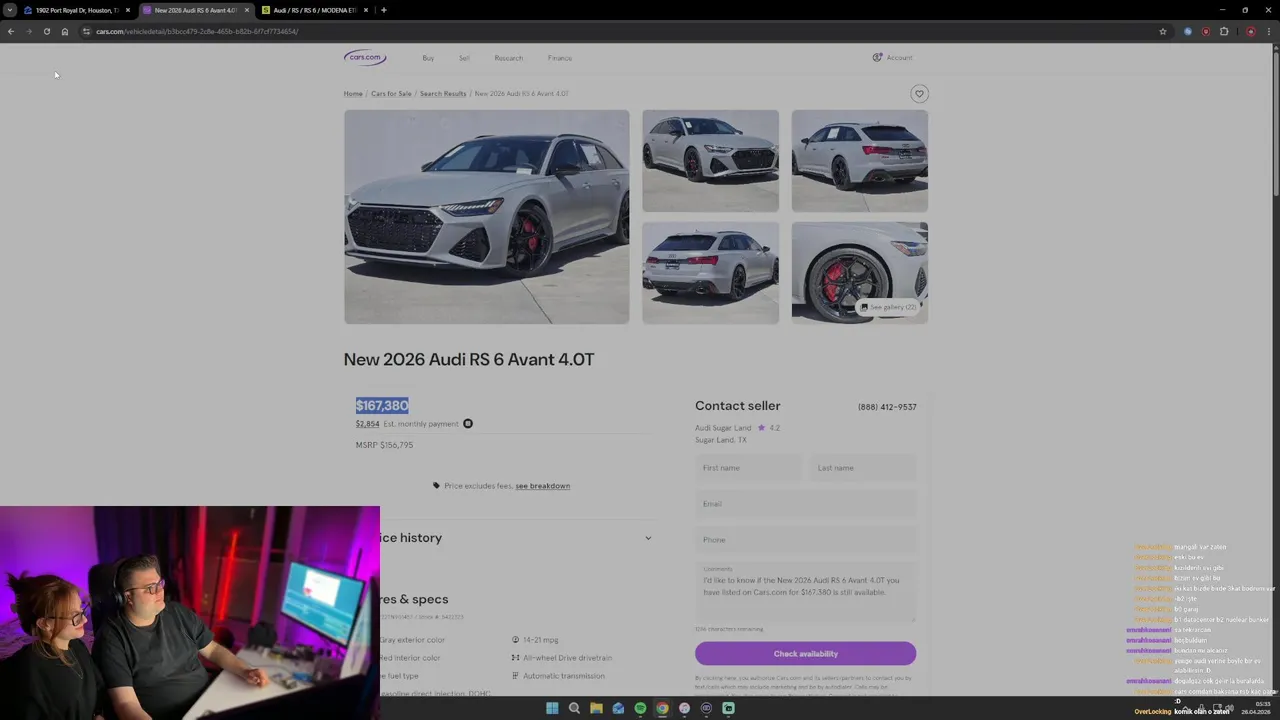Image resolution: width=1280 pixels, height=720 pixels.
Task: Open the Finance menu
Action: (560, 58)
